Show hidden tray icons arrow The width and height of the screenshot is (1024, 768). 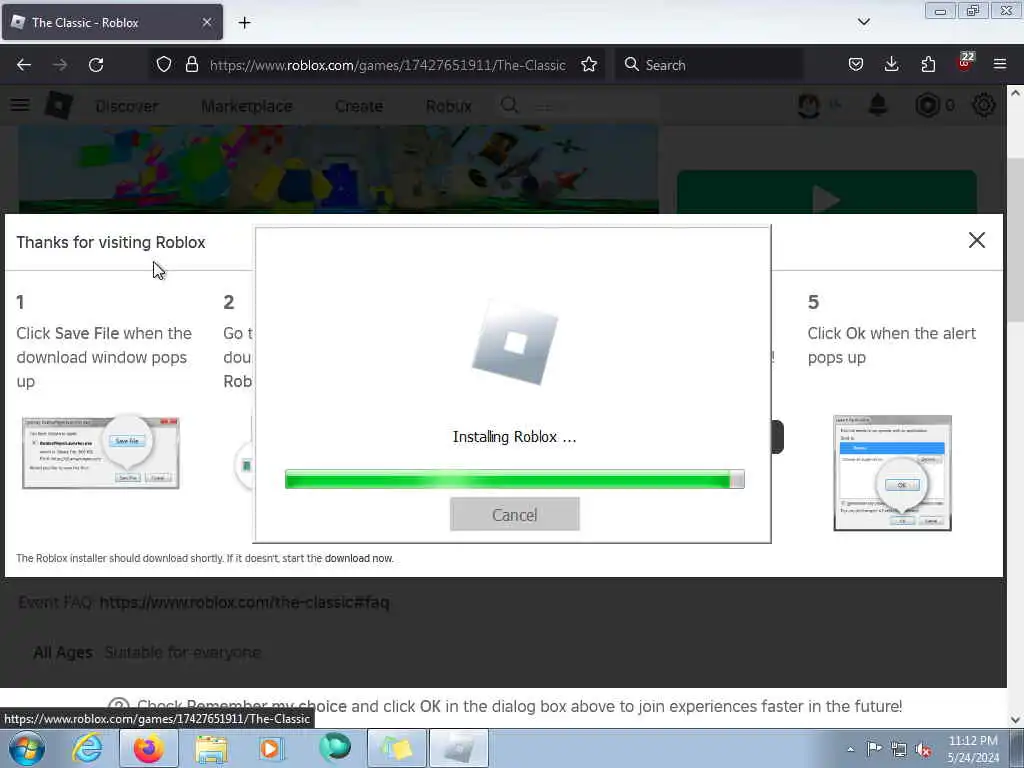pos(850,749)
